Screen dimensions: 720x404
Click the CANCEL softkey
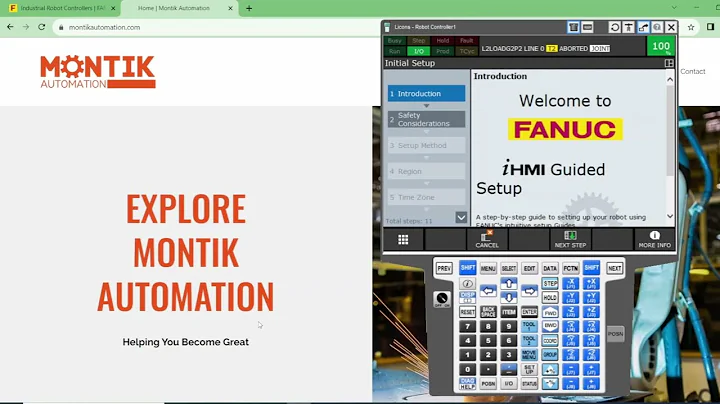click(x=487, y=240)
